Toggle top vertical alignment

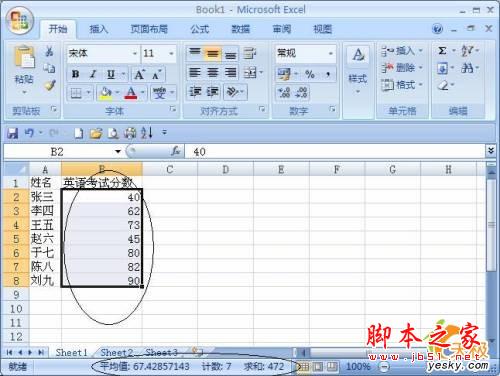pos(195,53)
